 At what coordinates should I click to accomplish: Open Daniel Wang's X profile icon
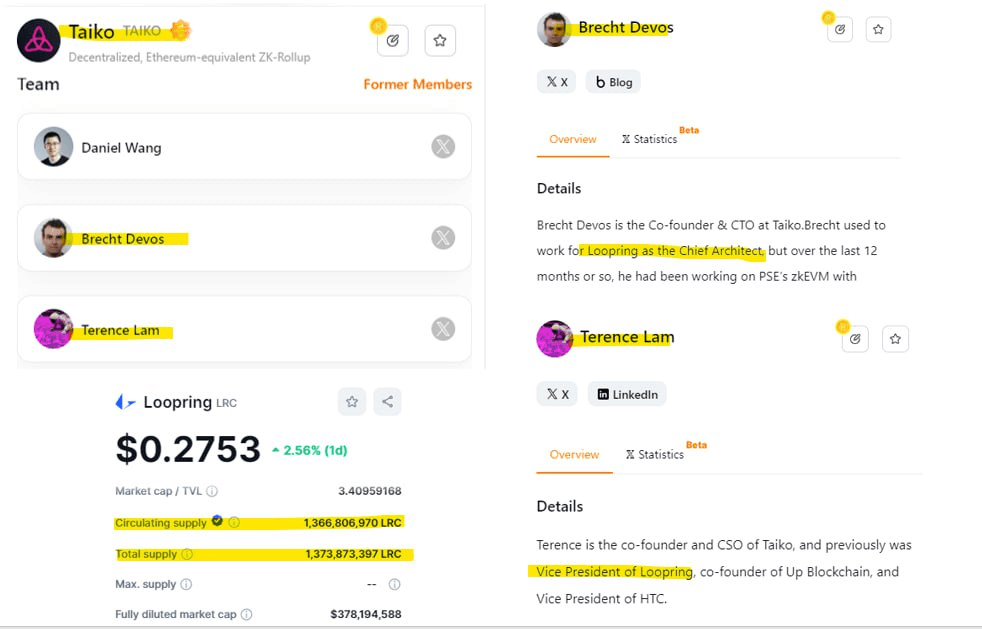[x=443, y=147]
